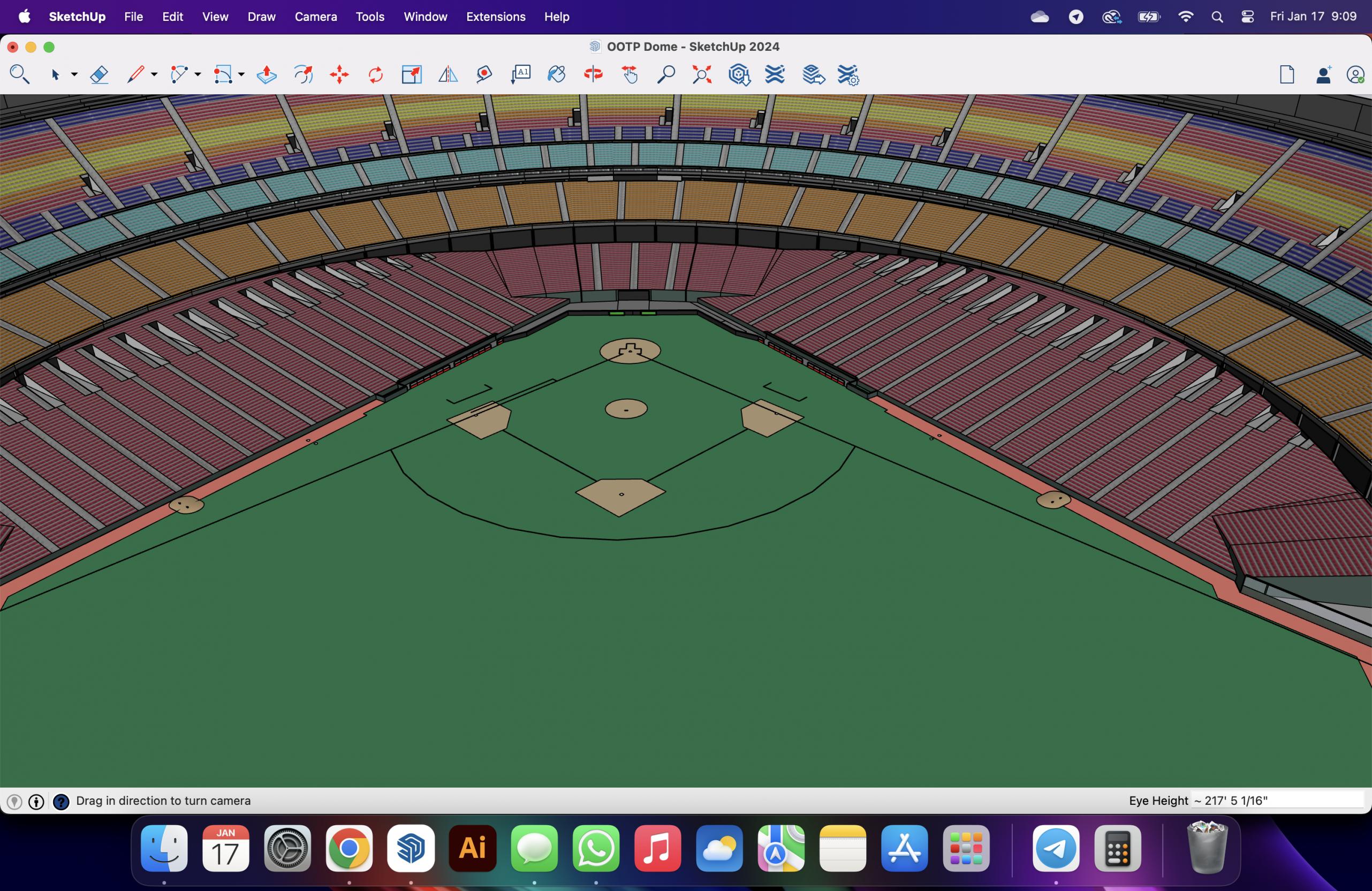Open the Camera menu
This screenshot has height=891, width=1372.
315,17
